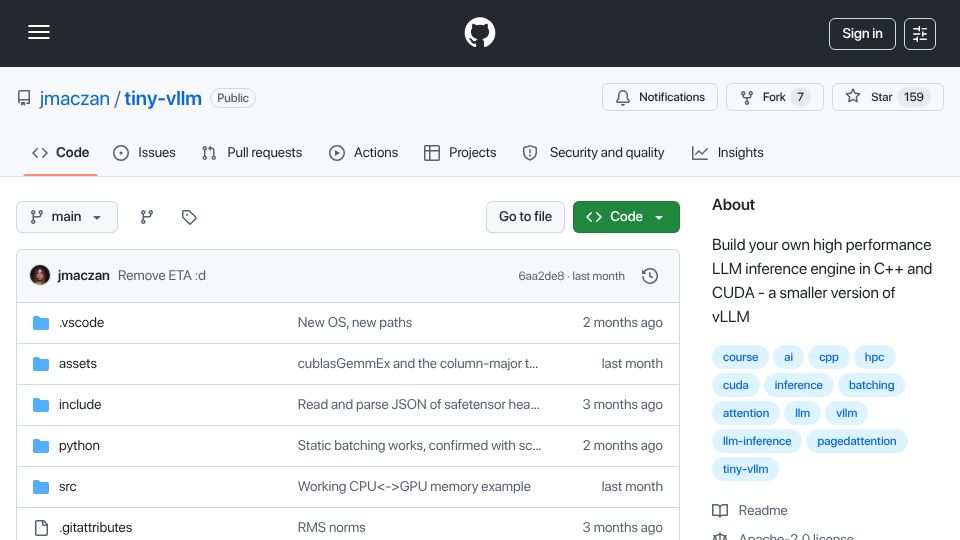Click folder icon of assets row
The width and height of the screenshot is (960, 540).
tap(41, 364)
